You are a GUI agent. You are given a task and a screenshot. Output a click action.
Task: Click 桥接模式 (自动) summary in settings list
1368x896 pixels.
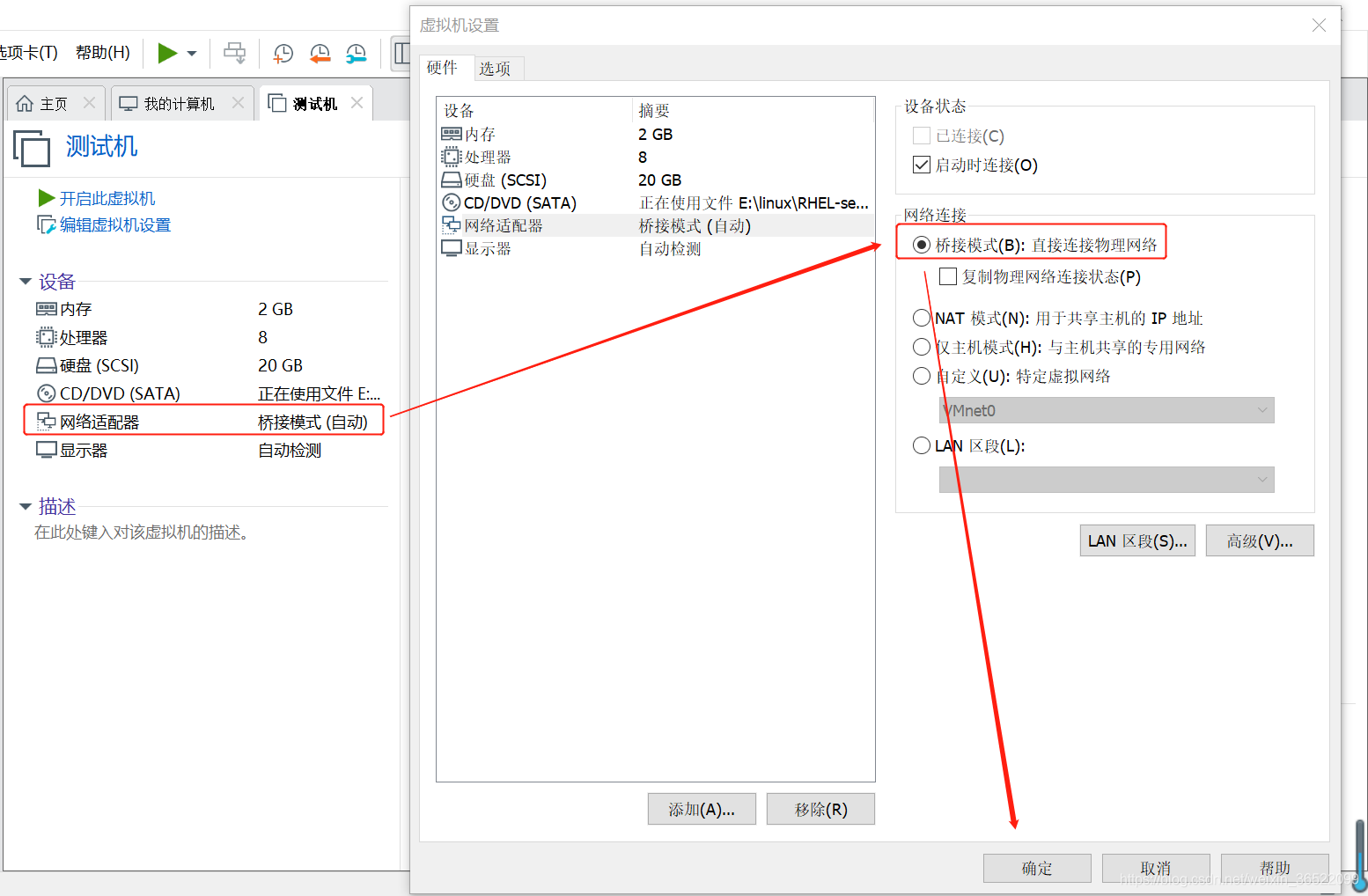click(x=695, y=226)
